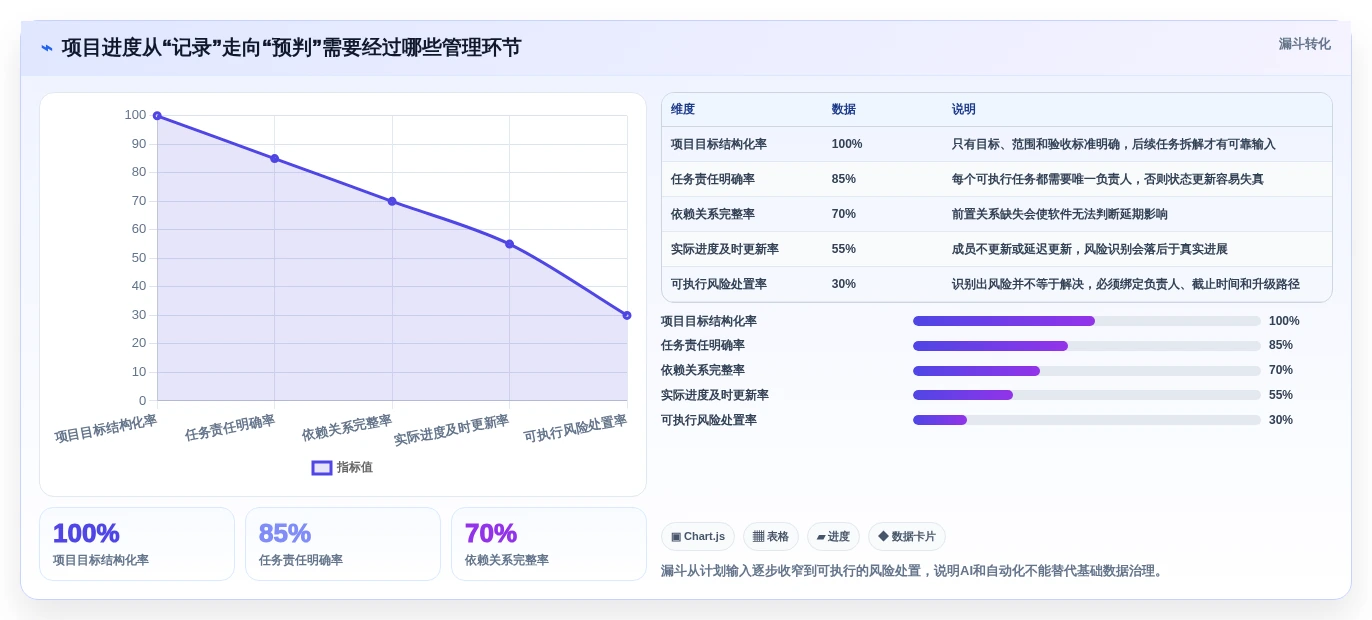Click the 70% value in the table
This screenshot has height=620, width=1372.
844,214
